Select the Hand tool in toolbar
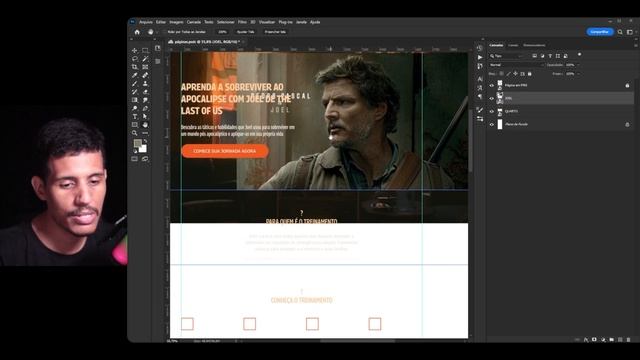Image resolution: width=640 pixels, height=360 pixels. click(x=145, y=125)
